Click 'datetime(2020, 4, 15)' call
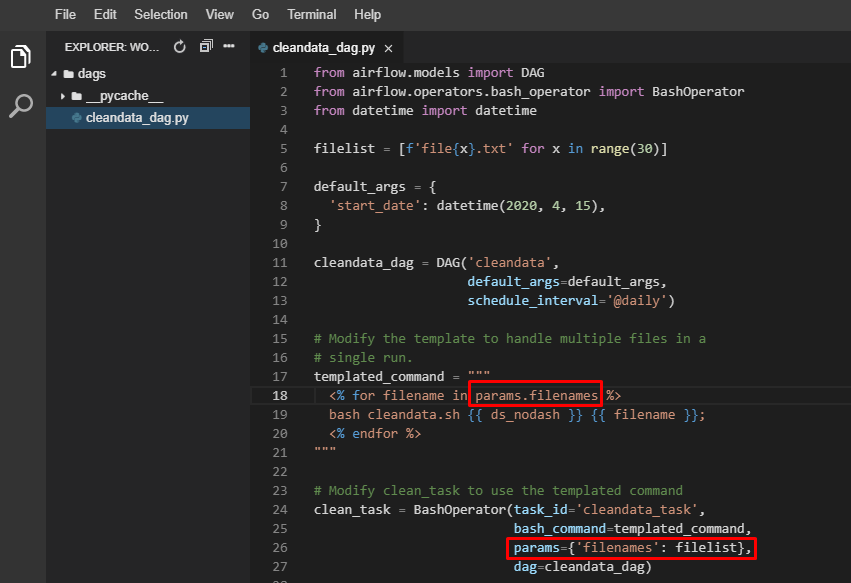 tap(517, 206)
